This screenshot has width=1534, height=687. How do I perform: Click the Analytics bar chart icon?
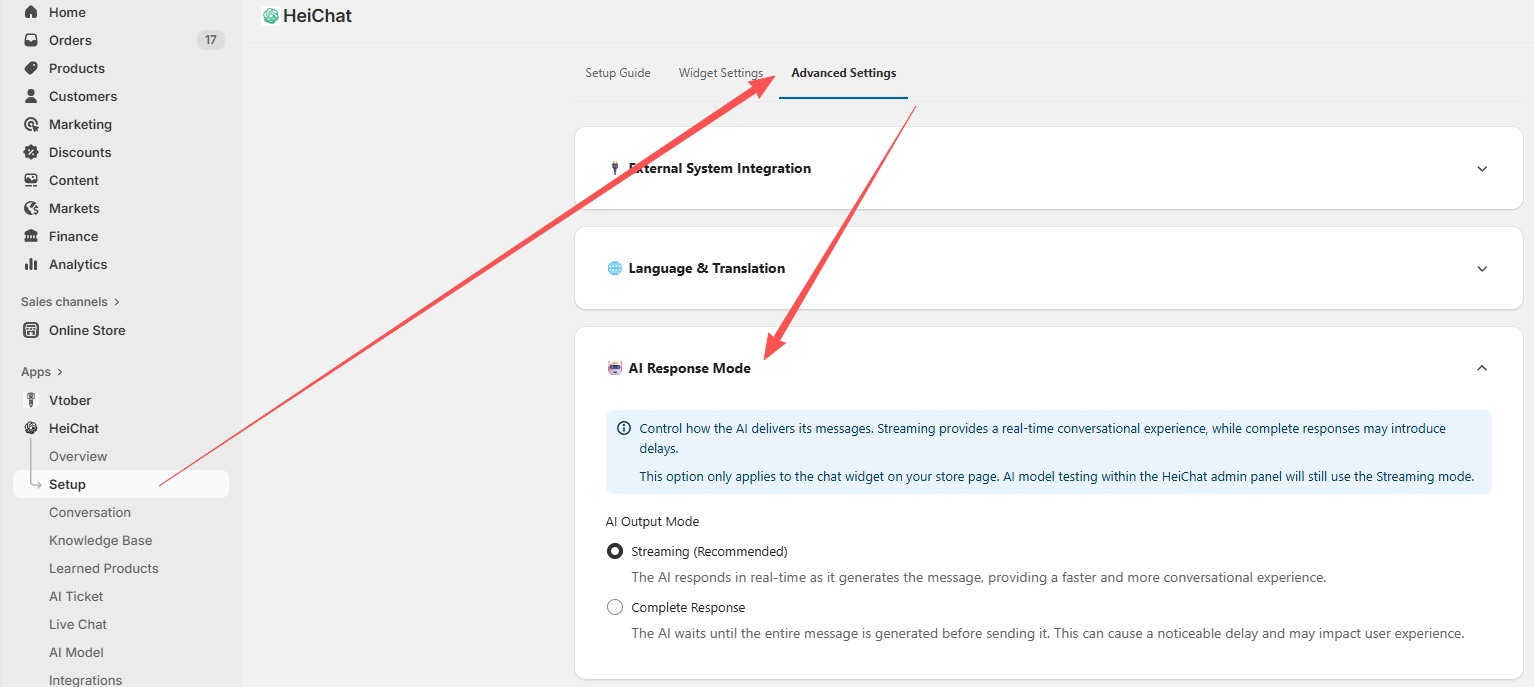point(31,264)
